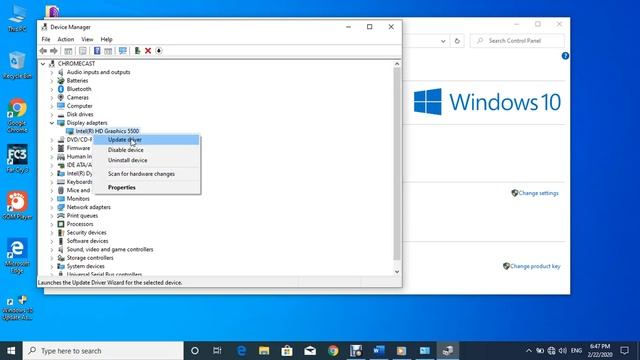Select the Security devices tree item
The width and height of the screenshot is (640, 360).
(x=87, y=233)
